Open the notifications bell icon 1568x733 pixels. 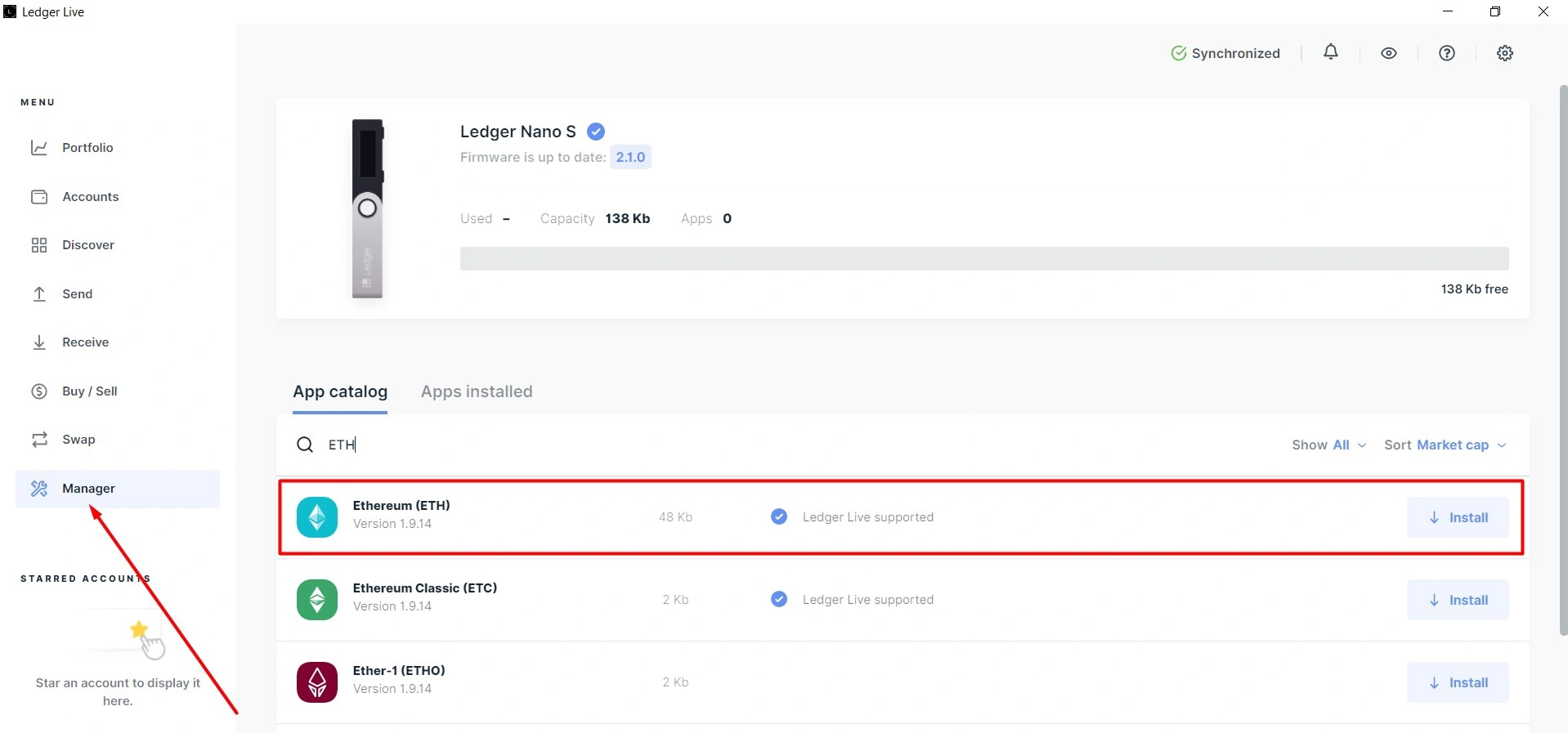click(x=1331, y=52)
